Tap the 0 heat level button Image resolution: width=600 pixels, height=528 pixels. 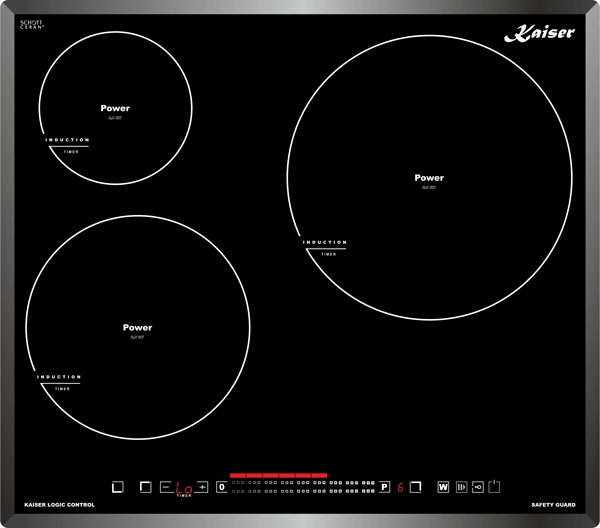[221, 487]
